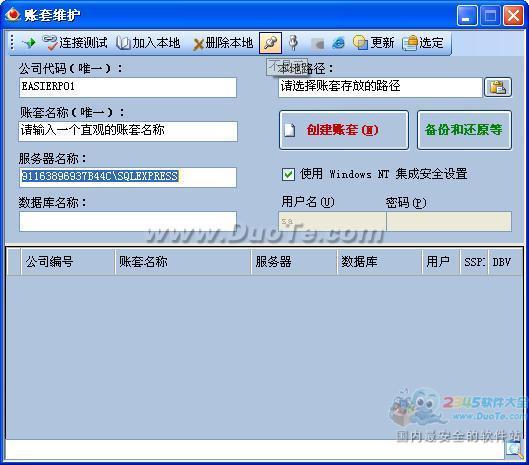Viewport: 529px width, 465px height.
Task: Click 备份和还原等 backup restore button
Action: click(464, 130)
